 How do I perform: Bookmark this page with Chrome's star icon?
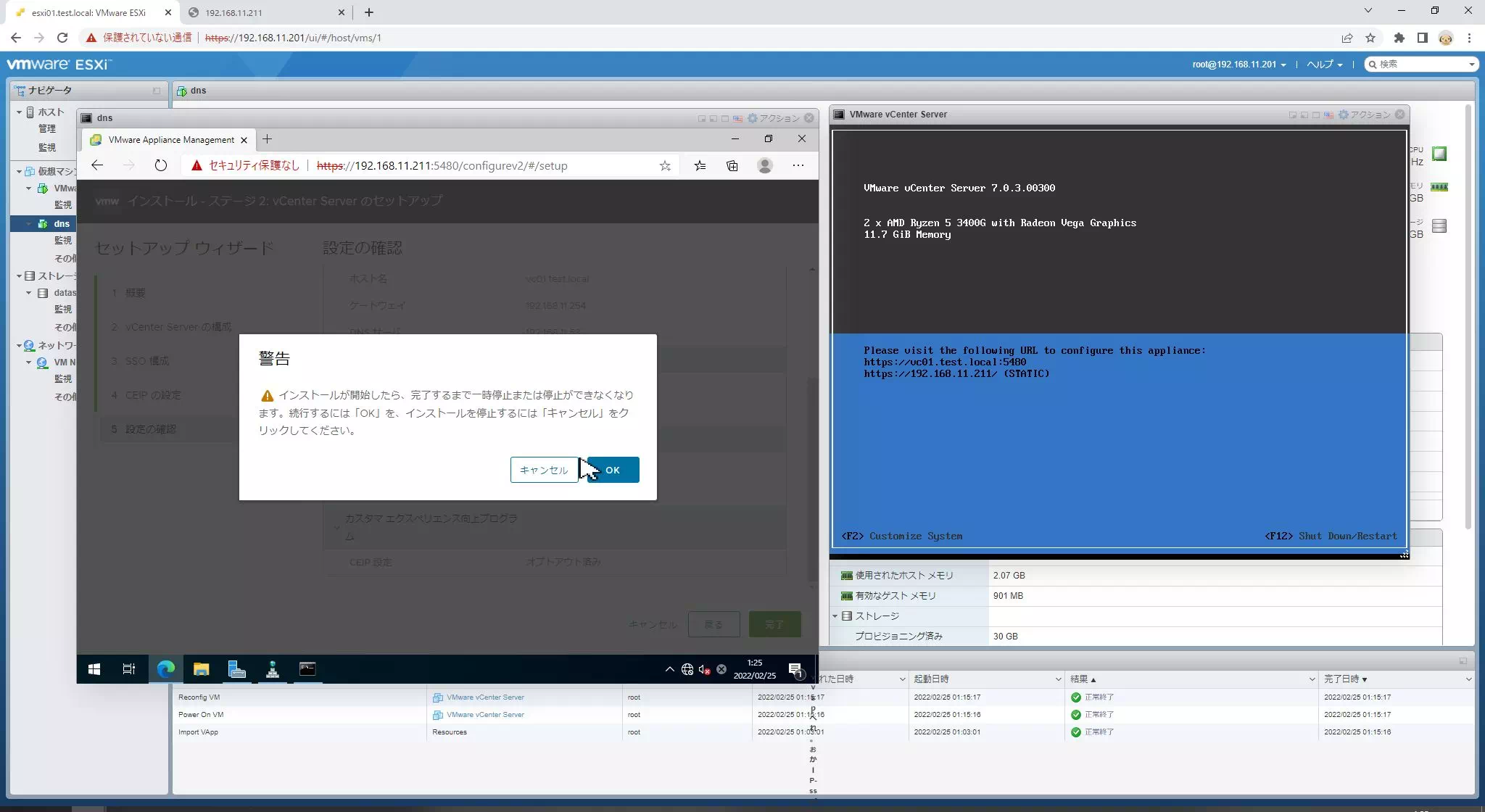(1370, 38)
